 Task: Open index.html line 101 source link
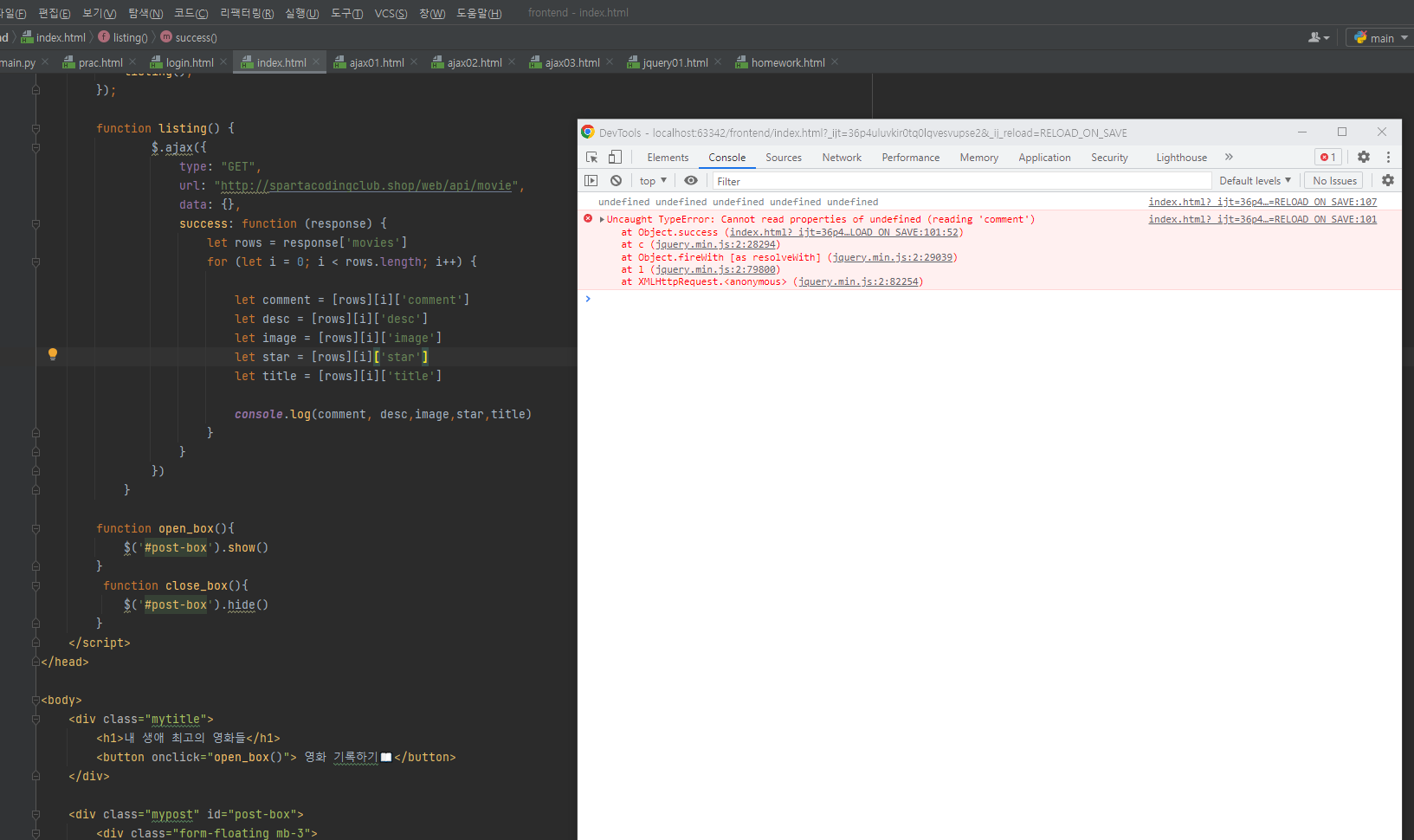(1262, 219)
